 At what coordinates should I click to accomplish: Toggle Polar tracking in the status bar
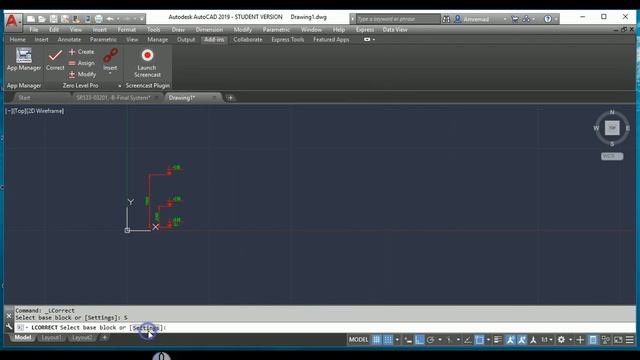point(431,340)
